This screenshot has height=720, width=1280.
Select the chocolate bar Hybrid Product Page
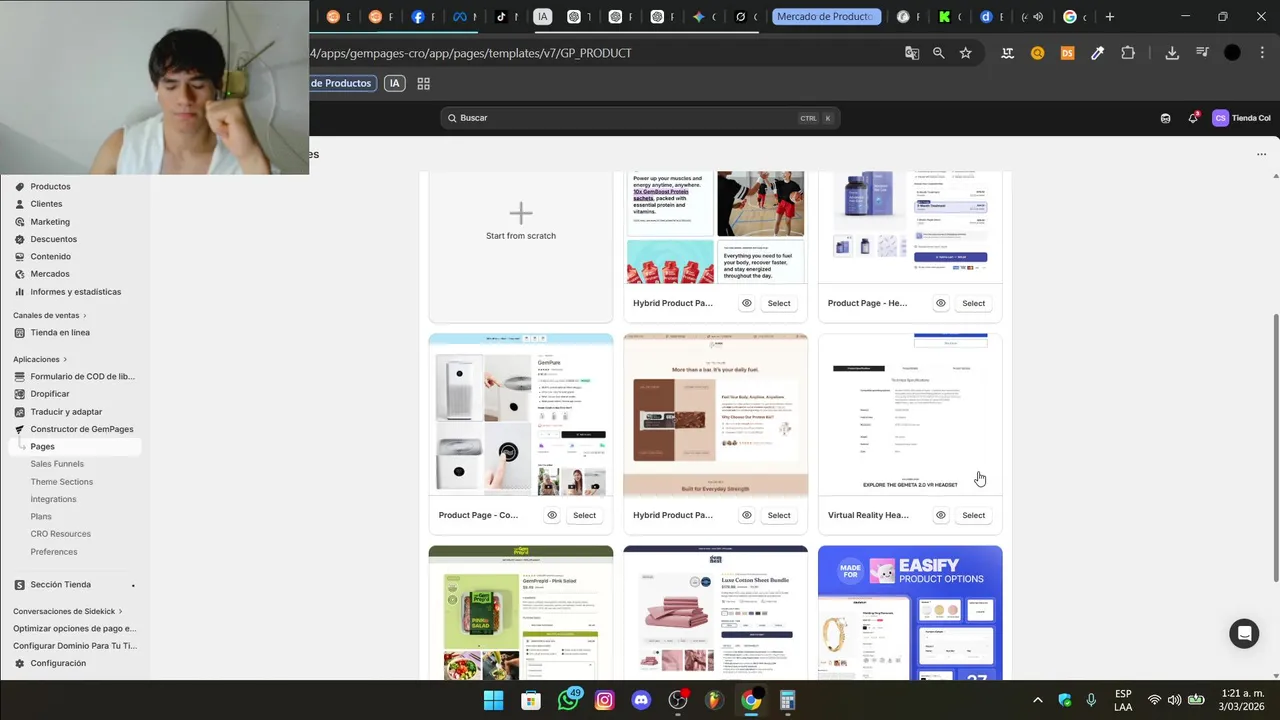tap(779, 515)
